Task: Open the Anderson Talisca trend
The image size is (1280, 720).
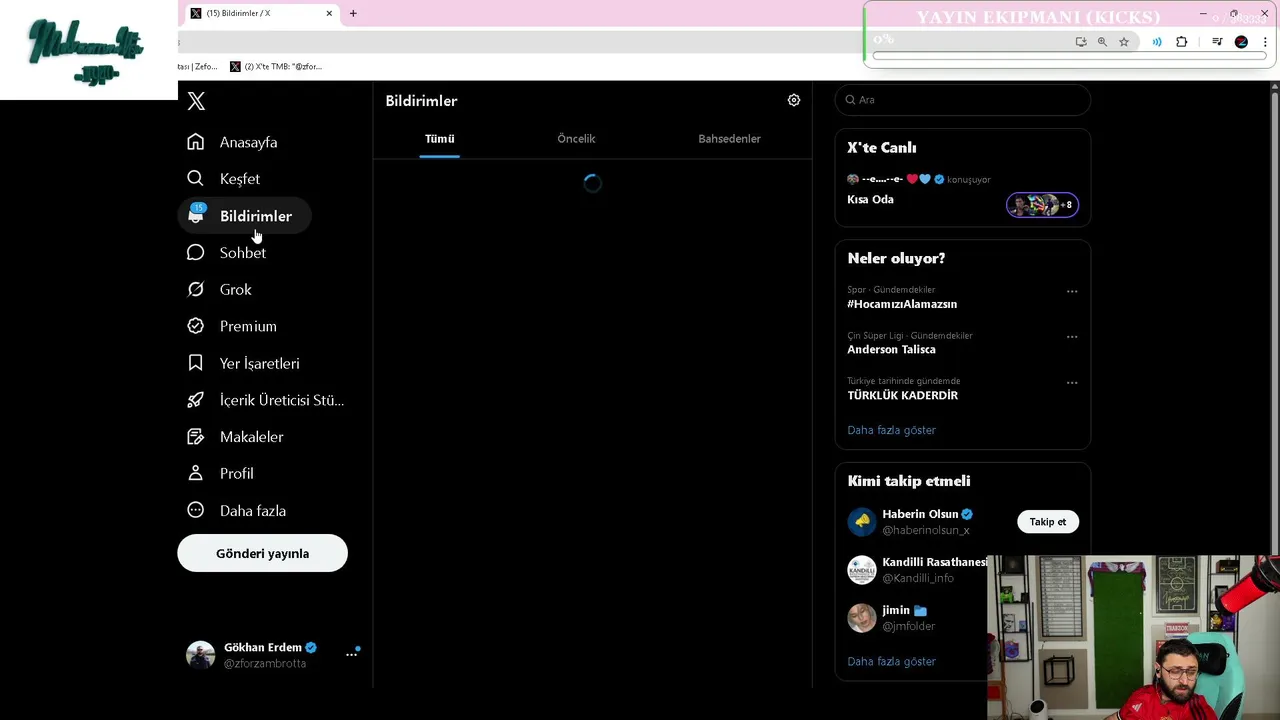Action: pyautogui.click(x=891, y=350)
